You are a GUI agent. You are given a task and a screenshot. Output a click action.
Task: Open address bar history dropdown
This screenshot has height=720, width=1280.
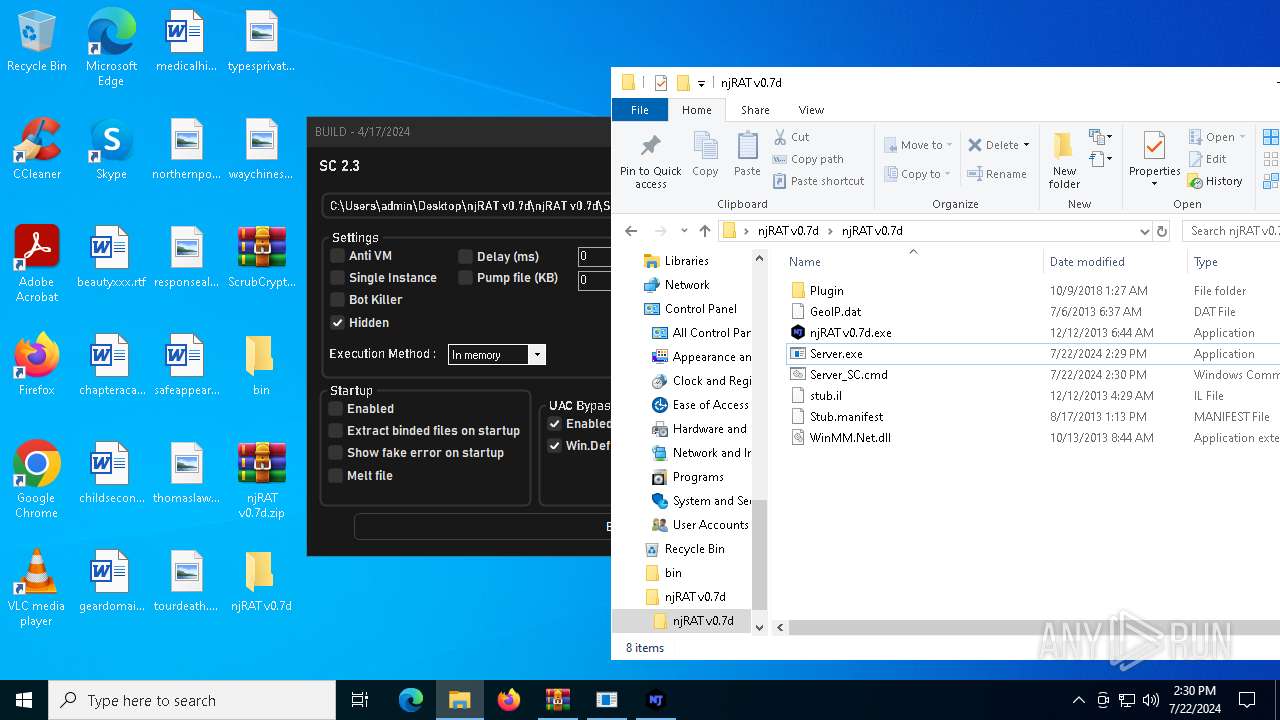pyautogui.click(x=1144, y=231)
